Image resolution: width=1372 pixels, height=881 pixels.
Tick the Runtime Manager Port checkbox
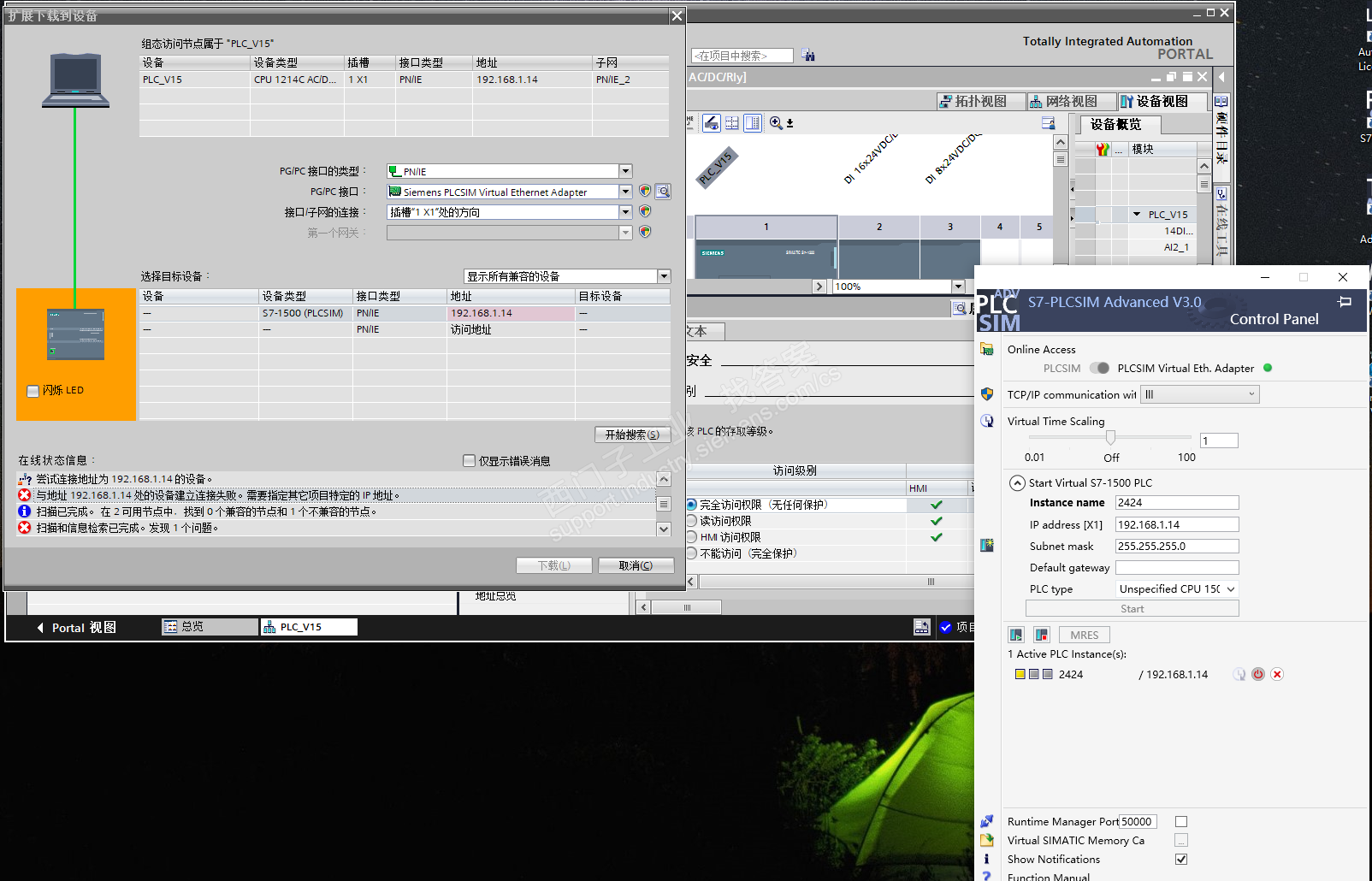1181,821
